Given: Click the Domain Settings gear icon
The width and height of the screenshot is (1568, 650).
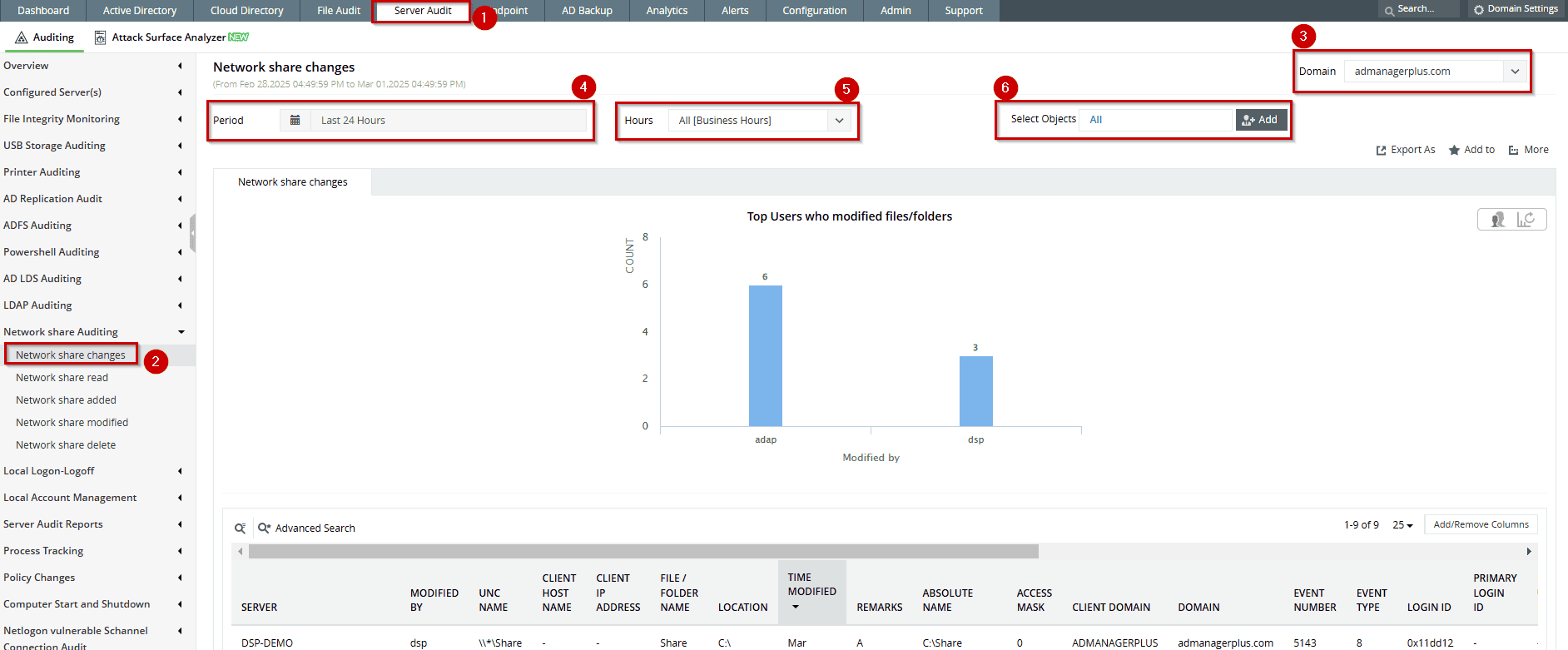Looking at the screenshot, I should point(1478,10).
